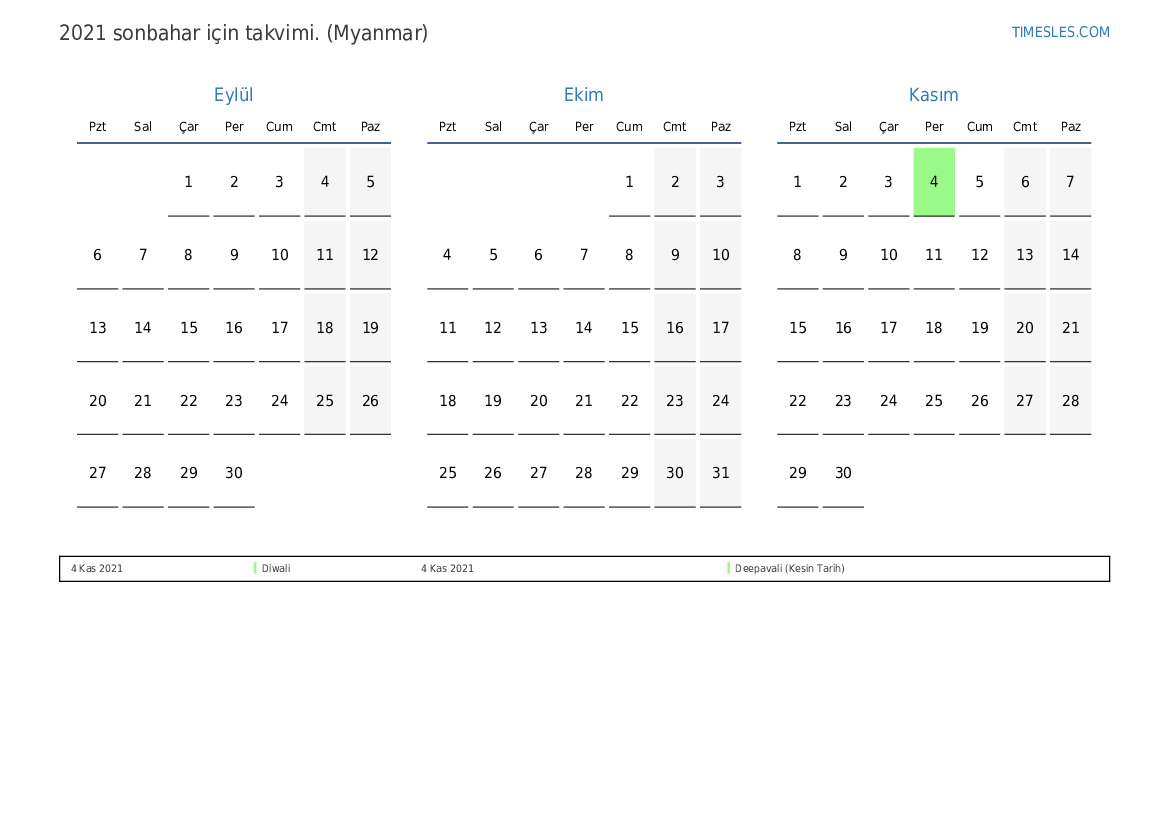The height and width of the screenshot is (827, 1169).
Task: Select 1 Kasım in the calendar
Action: point(798,182)
